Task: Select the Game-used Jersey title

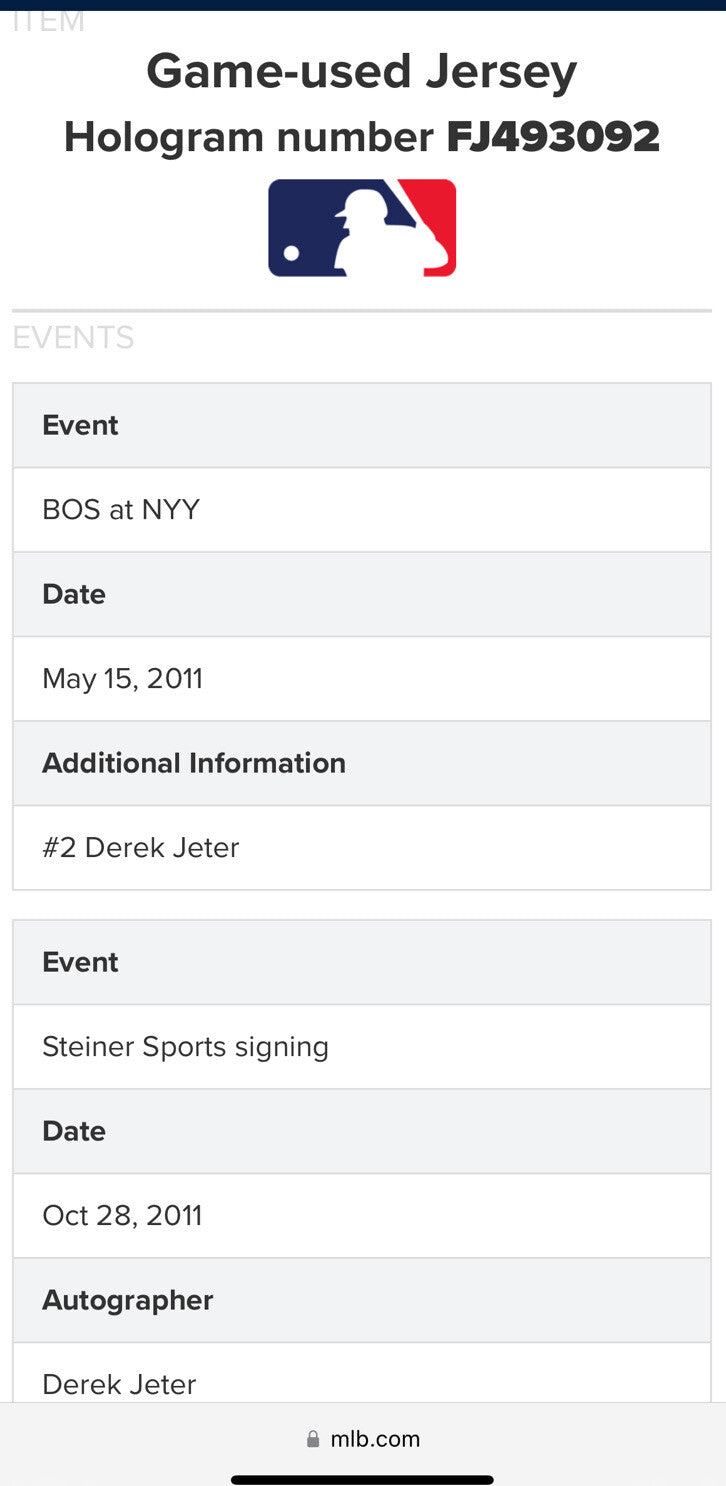Action: pyautogui.click(x=362, y=72)
